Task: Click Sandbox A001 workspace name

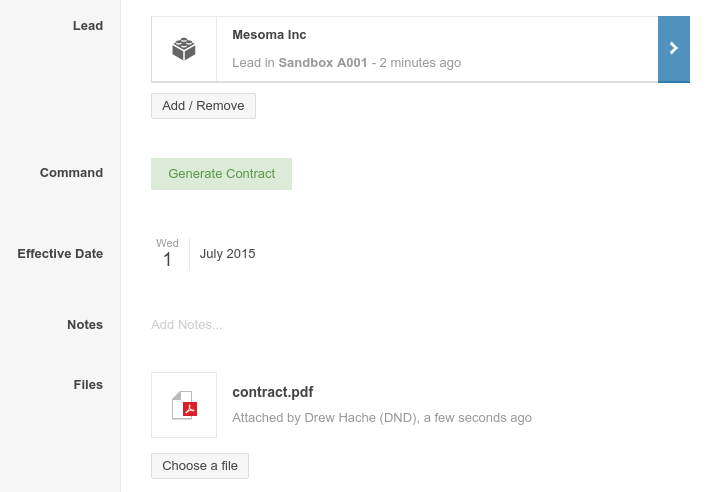Action: point(323,63)
